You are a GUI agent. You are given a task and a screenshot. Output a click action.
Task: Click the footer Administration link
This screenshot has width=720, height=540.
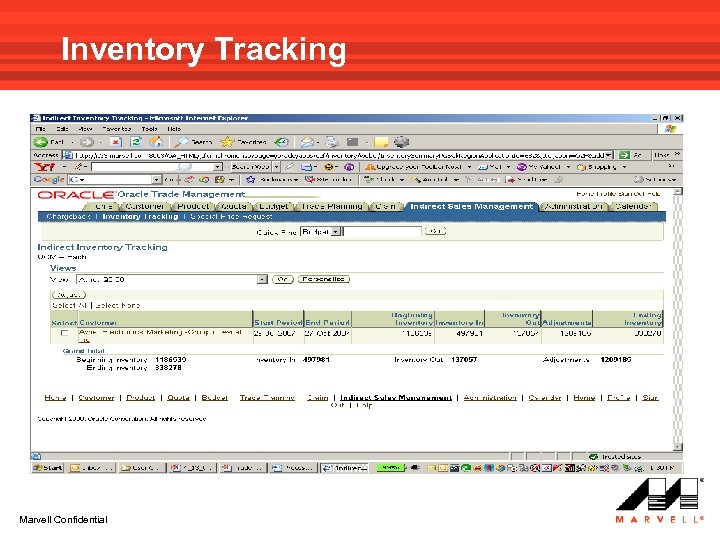[490, 398]
